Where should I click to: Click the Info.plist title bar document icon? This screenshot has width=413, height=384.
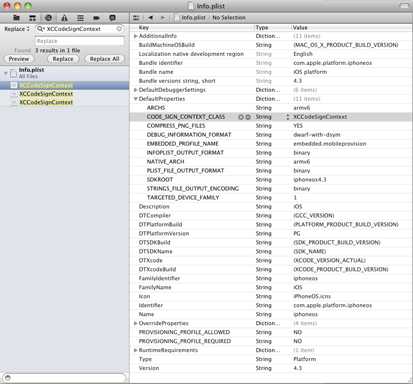(x=190, y=6)
